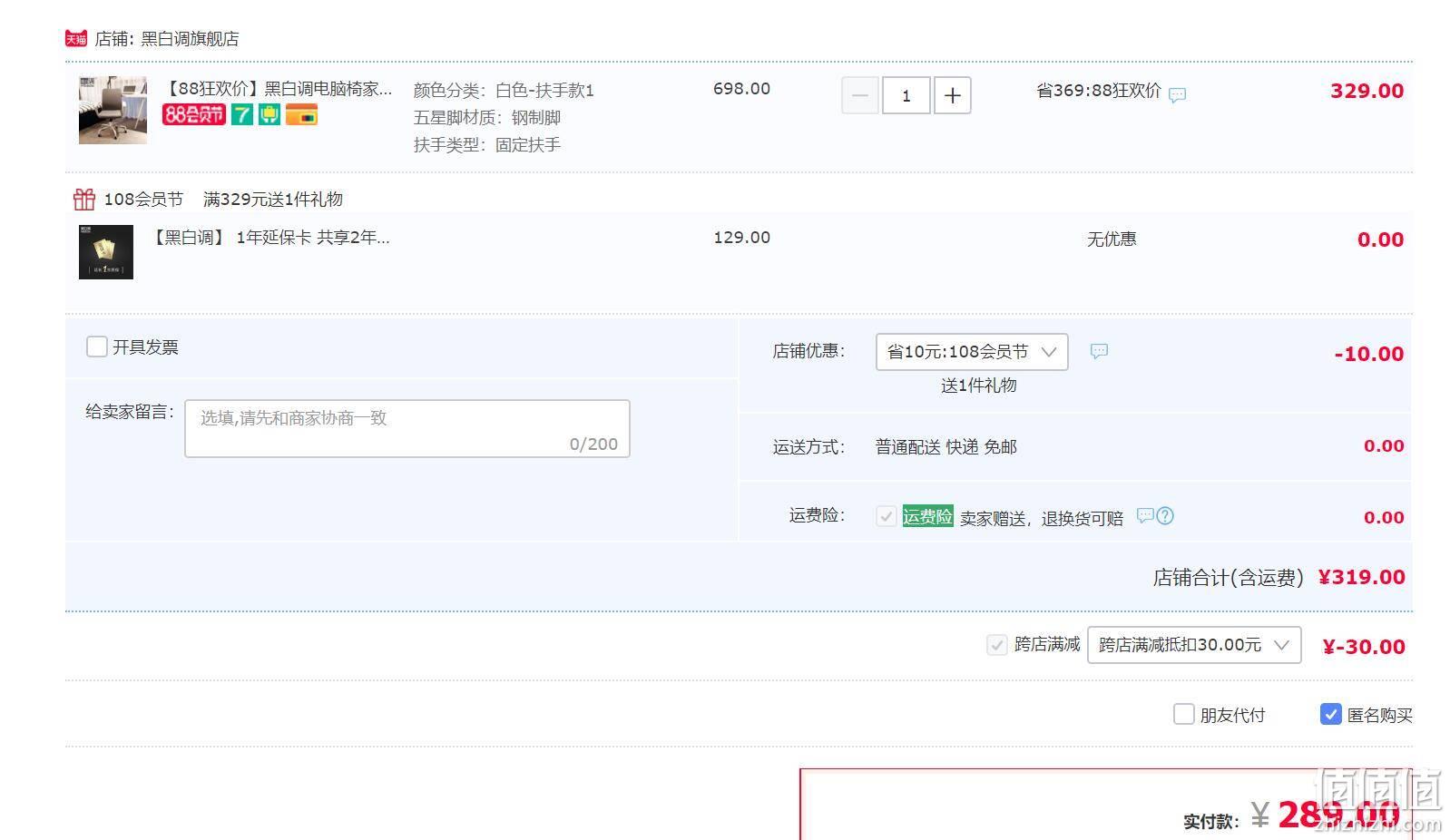Image resolution: width=1450 pixels, height=840 pixels.
Task: Click the green 7-day return badge
Action: tap(241, 114)
